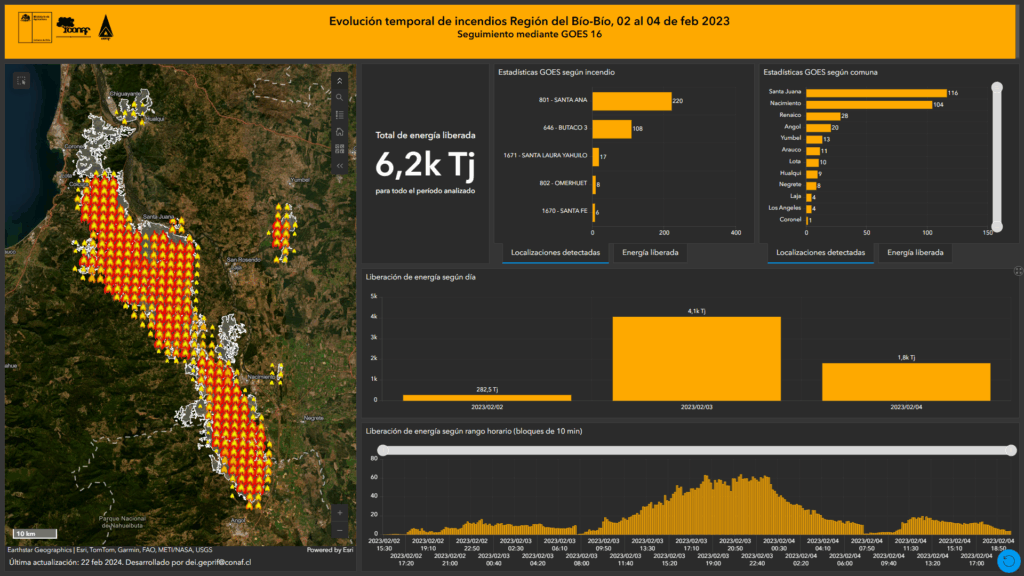
Task: Zoom in on the map
Action: pos(340,513)
